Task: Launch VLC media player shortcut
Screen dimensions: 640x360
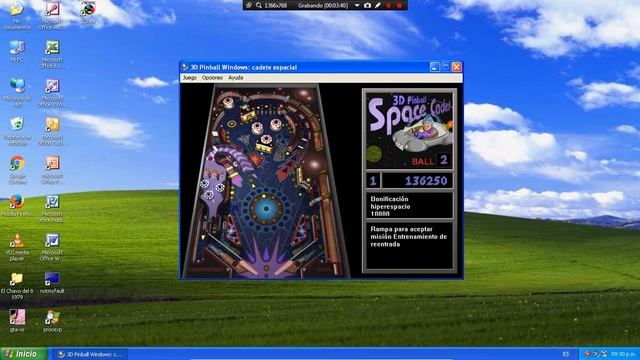Action: pos(17,247)
